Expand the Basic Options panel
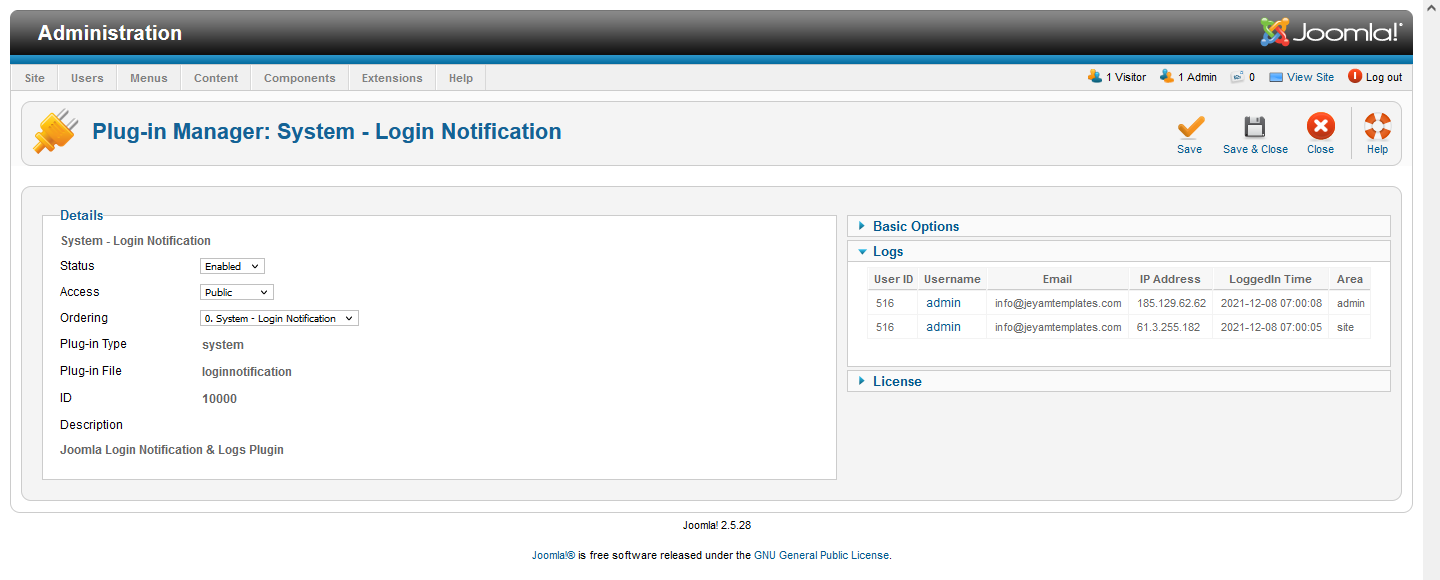This screenshot has width=1440, height=580. tap(1118, 226)
